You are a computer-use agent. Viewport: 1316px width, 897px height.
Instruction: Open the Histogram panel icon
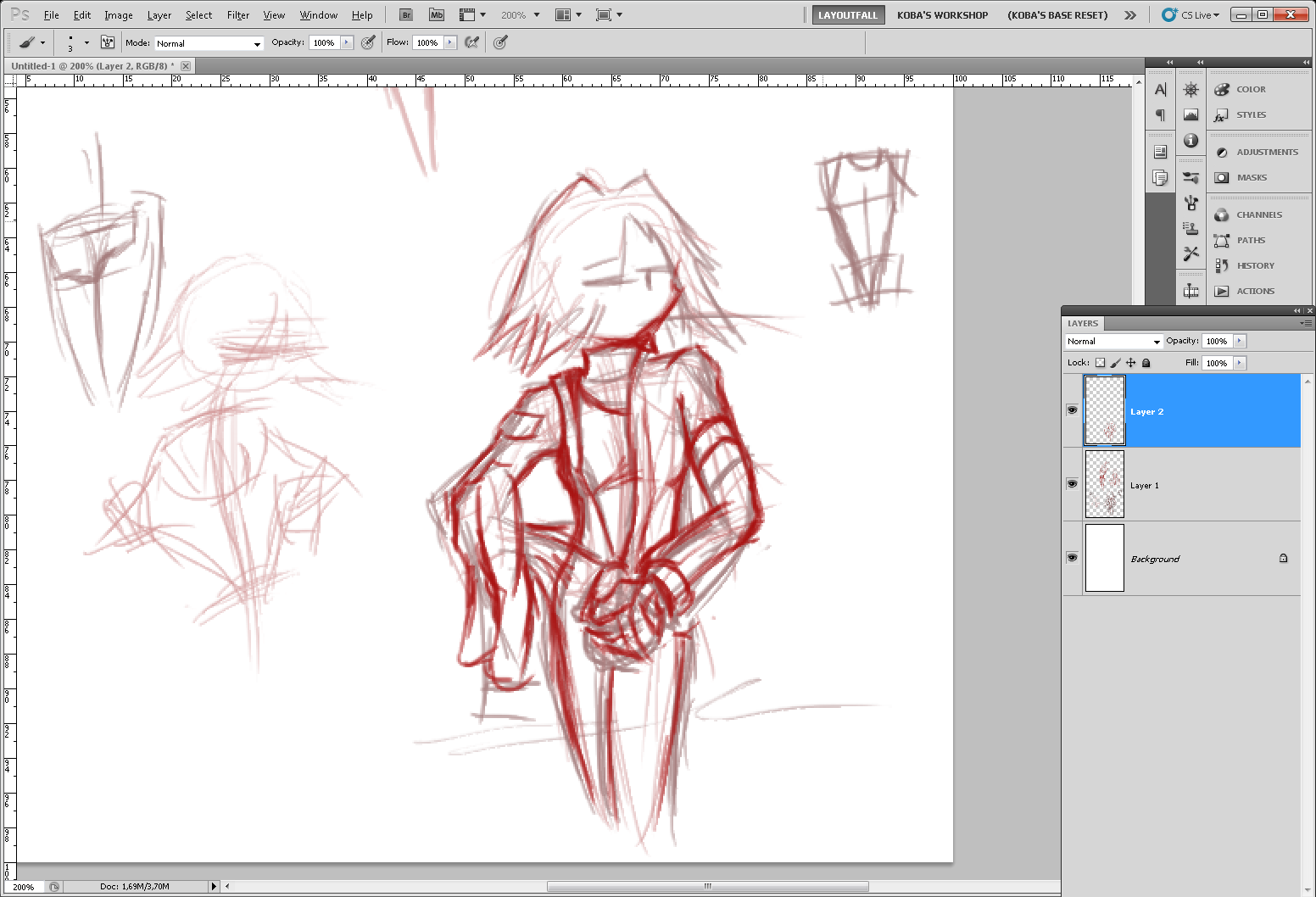[x=1191, y=115]
